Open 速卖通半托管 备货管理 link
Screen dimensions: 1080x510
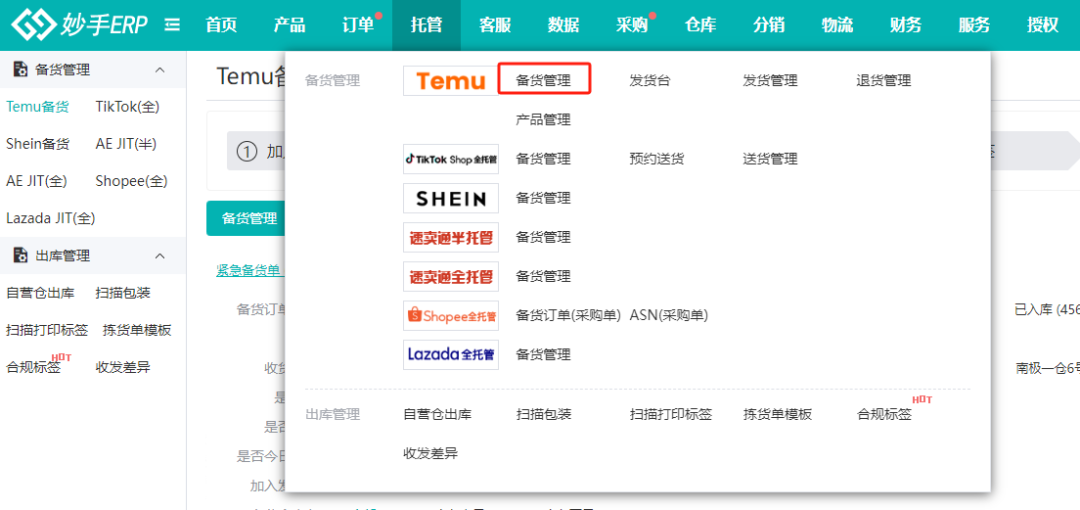(543, 238)
